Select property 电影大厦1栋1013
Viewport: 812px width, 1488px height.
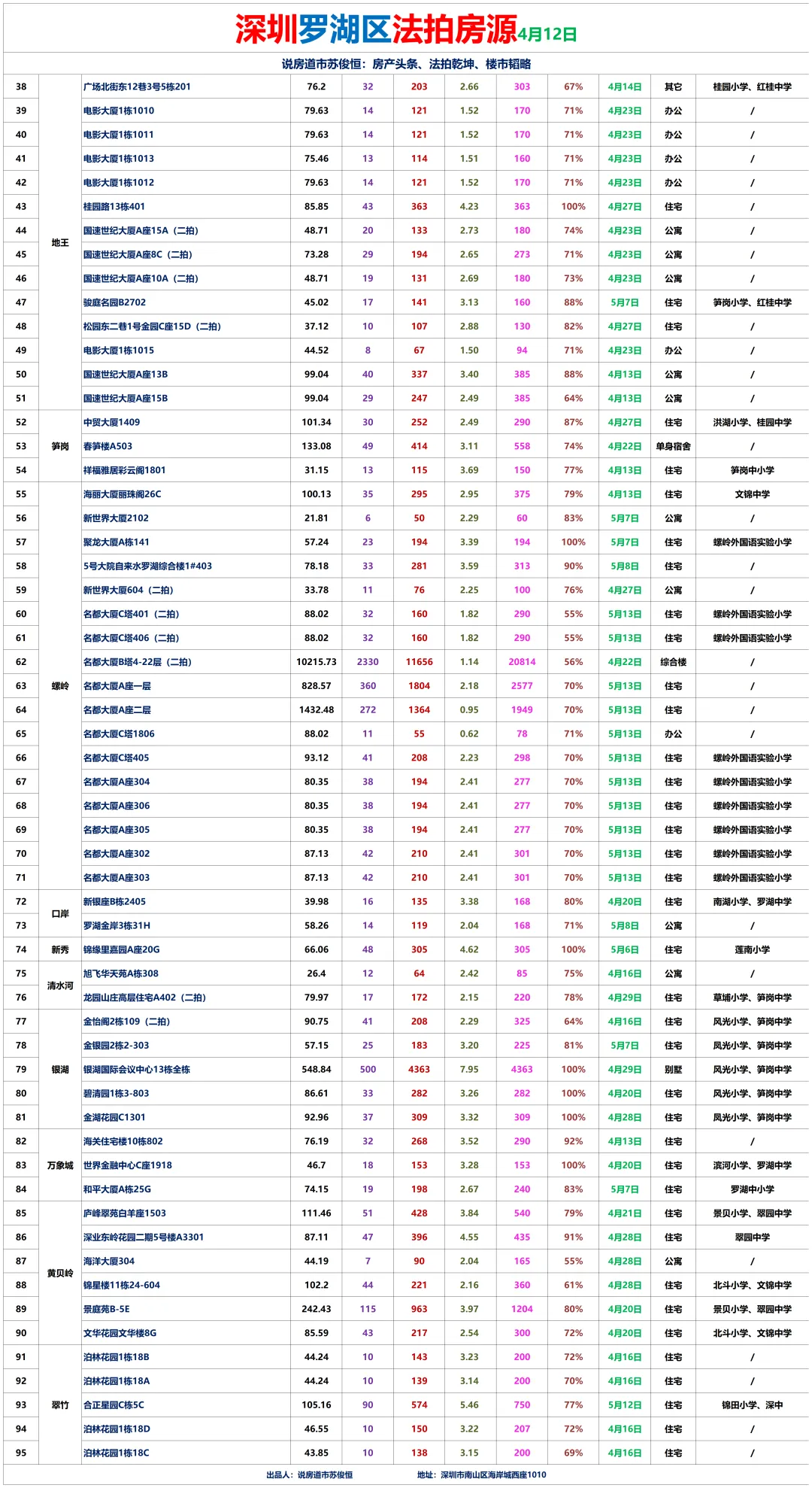tap(119, 159)
